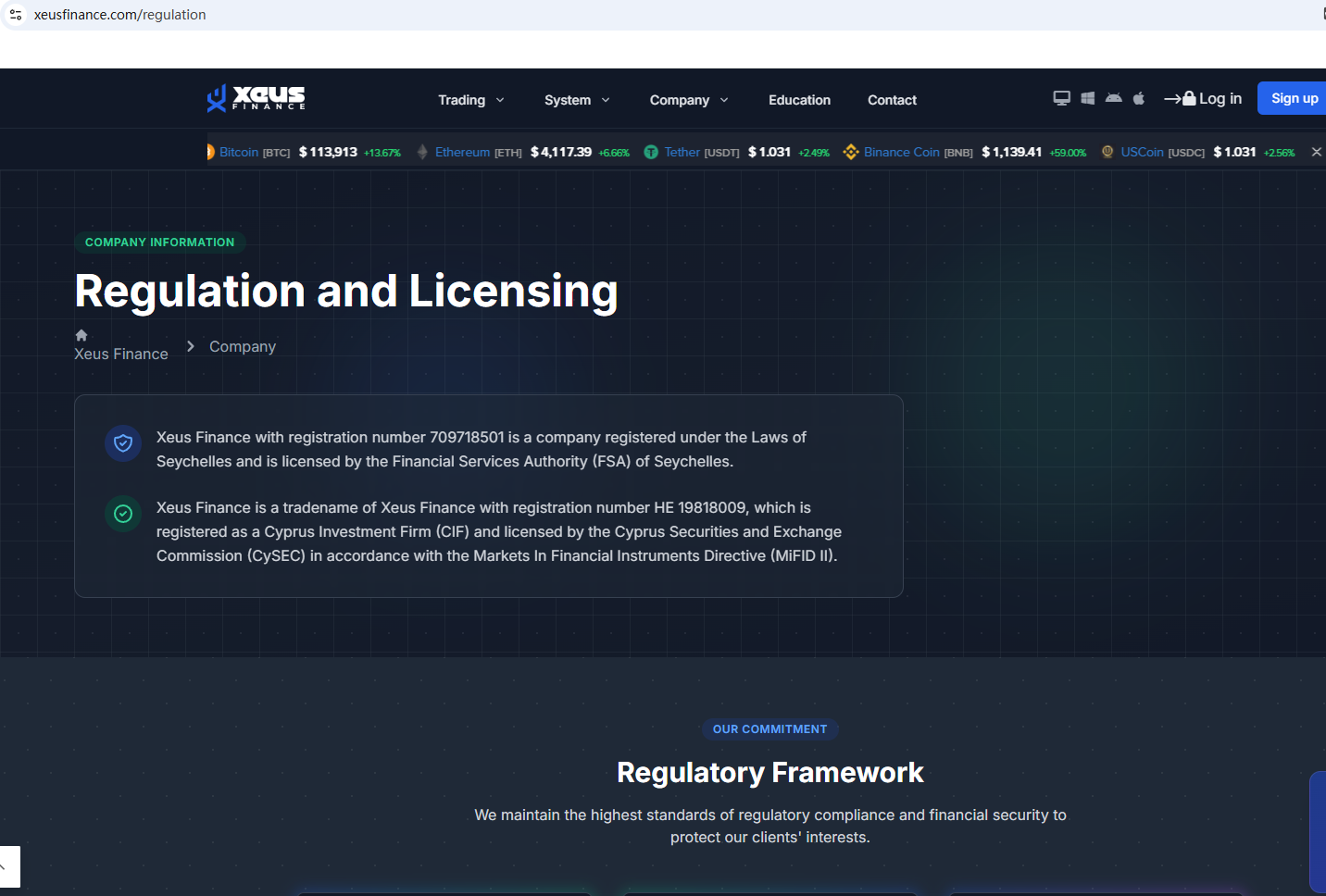1326x896 pixels.
Task: Close the crypto price ticker bar
Action: 1316,152
